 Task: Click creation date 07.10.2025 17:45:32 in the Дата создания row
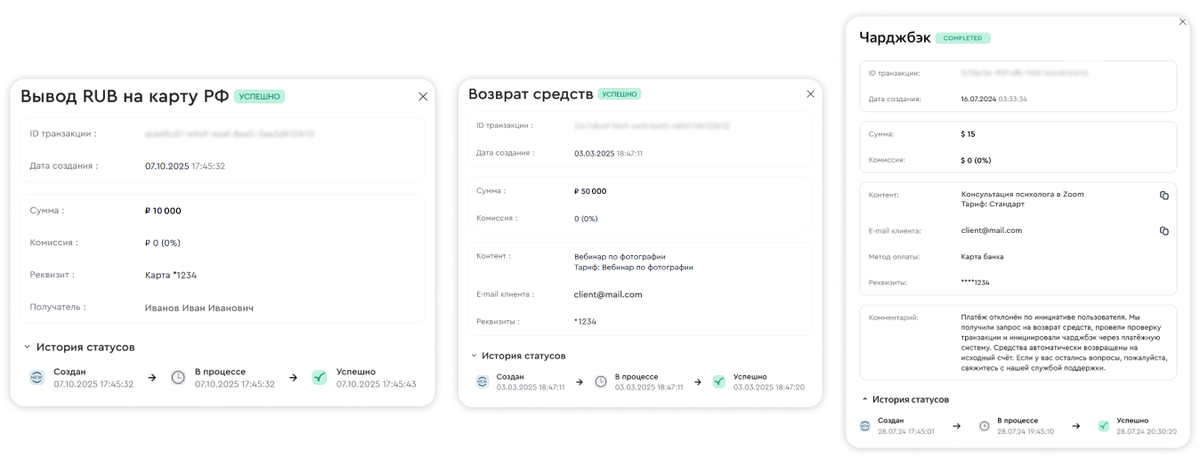(185, 166)
